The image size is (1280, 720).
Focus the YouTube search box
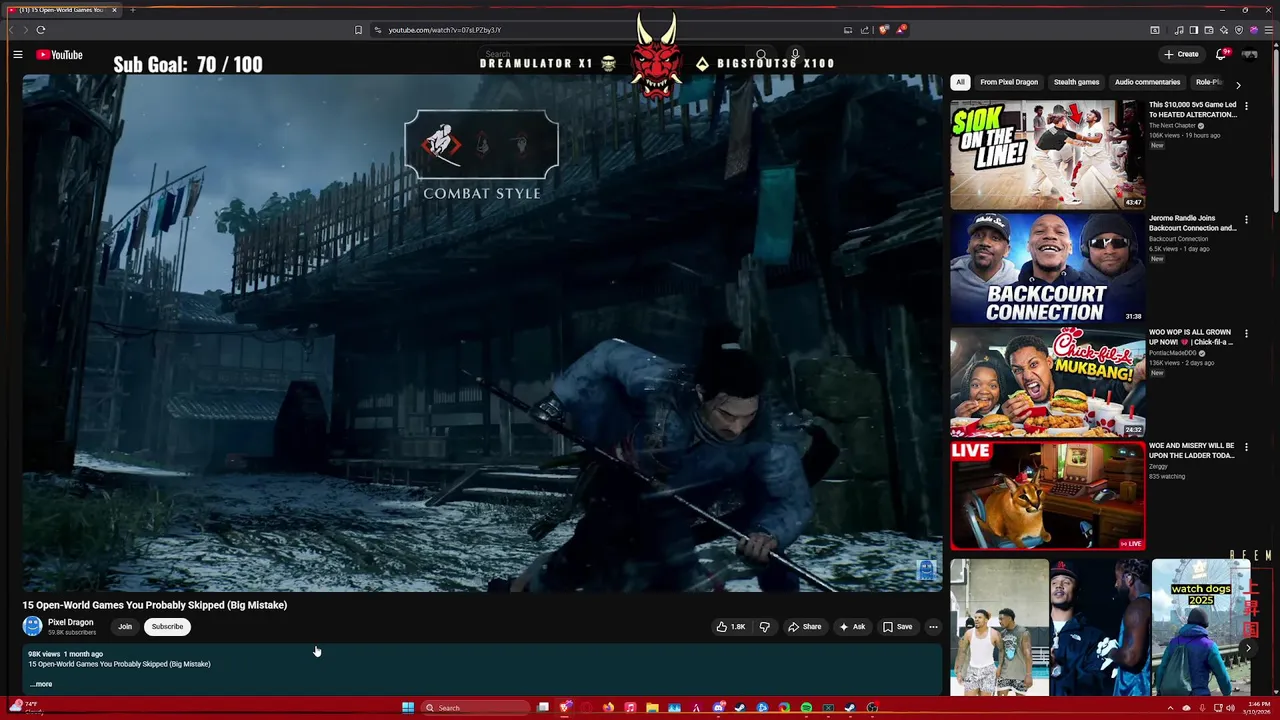610,55
